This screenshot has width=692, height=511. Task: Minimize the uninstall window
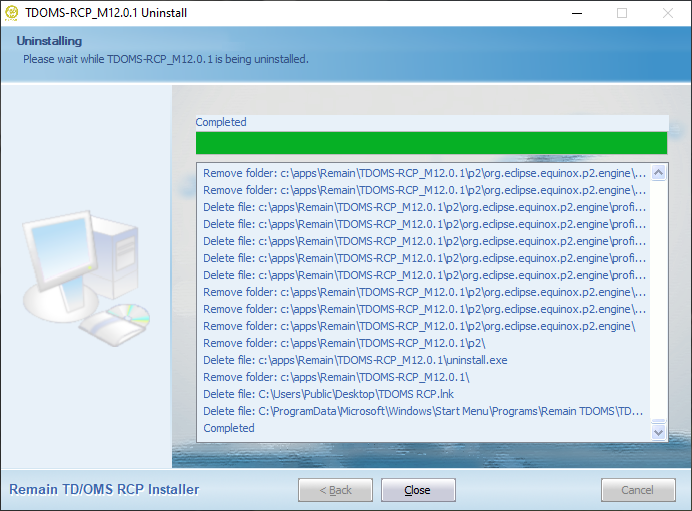pyautogui.click(x=576, y=13)
